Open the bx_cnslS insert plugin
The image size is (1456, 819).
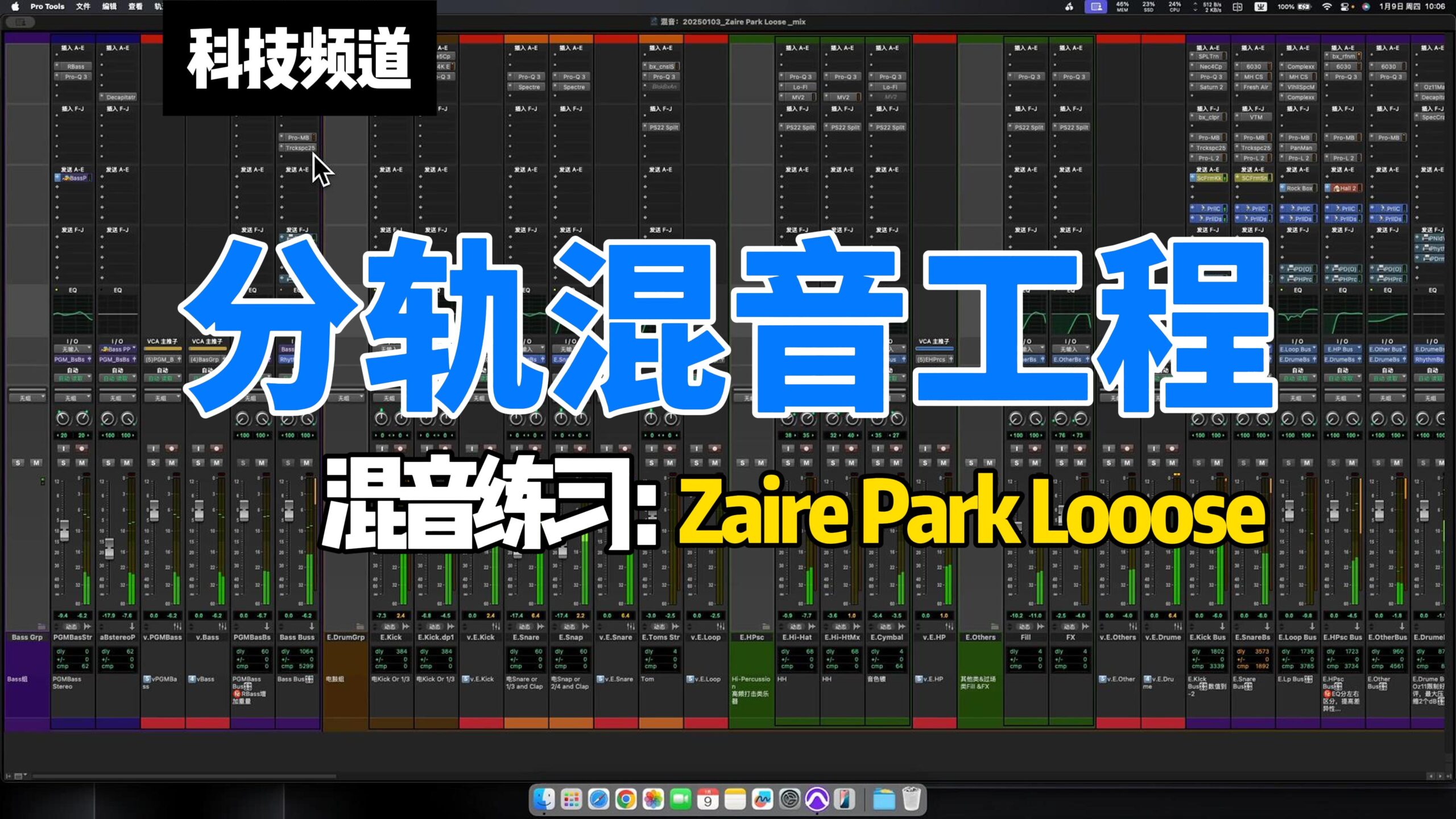pos(661,67)
